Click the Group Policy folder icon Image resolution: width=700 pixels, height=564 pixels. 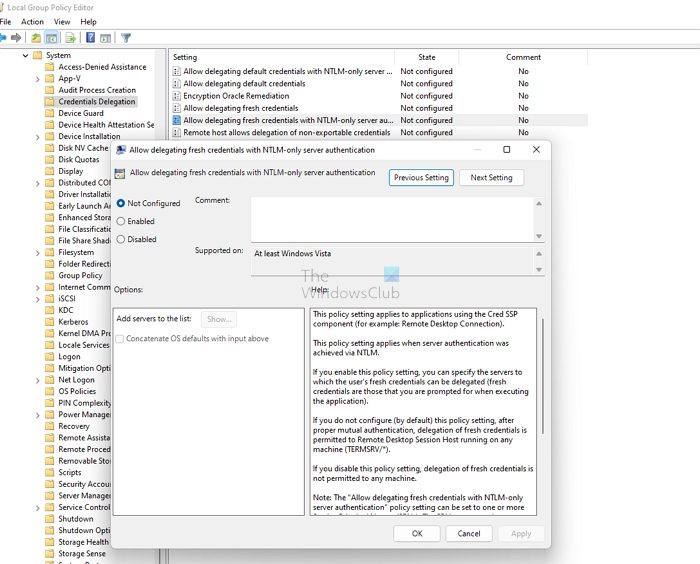click(50, 275)
